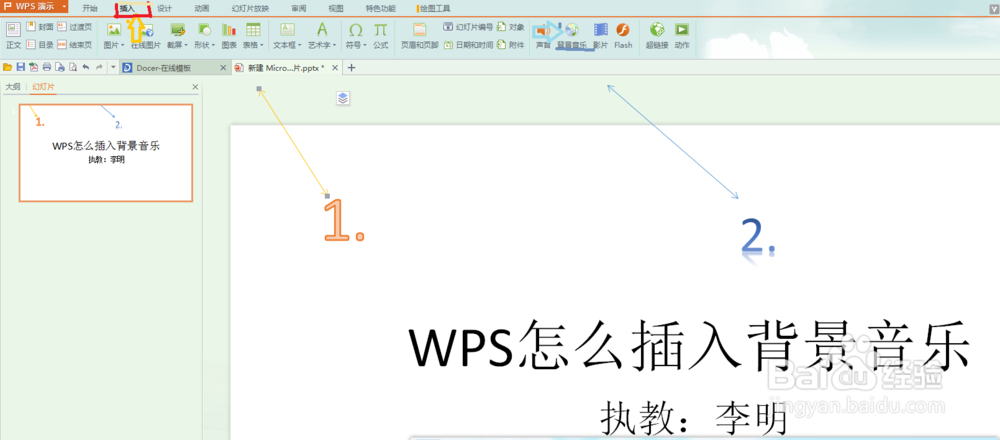The image size is (1000, 440).
Task: Expand the quick access toolbar customize arrow
Action: coord(113,67)
